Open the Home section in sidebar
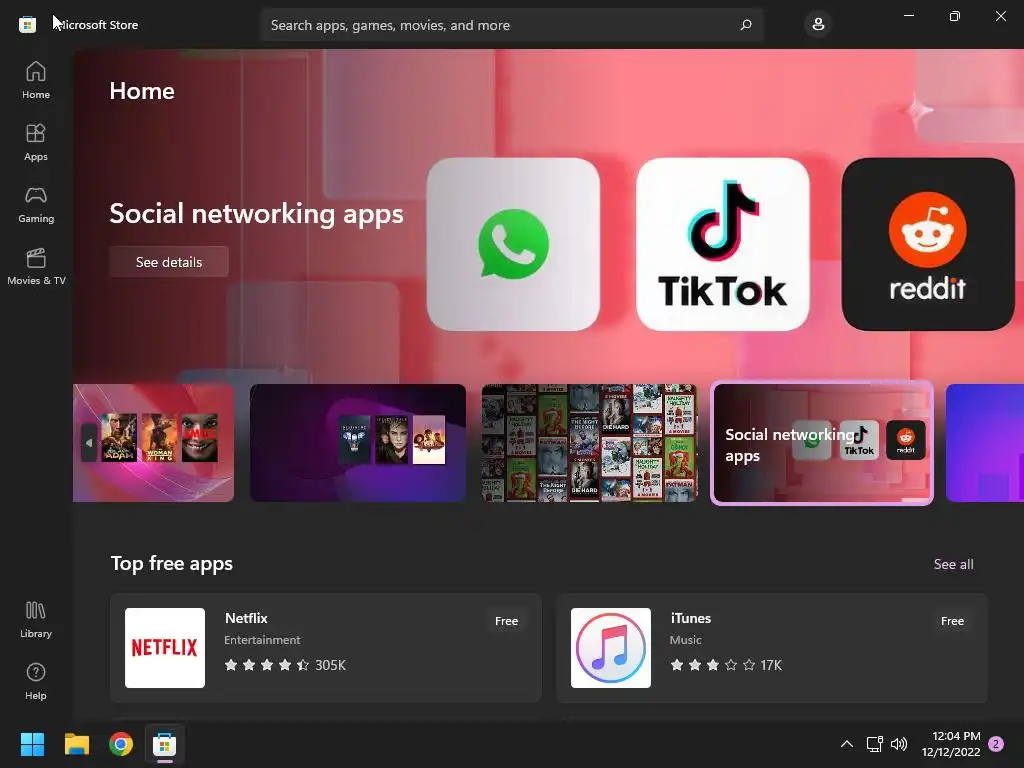Screen dimensions: 1024x768 36,80
